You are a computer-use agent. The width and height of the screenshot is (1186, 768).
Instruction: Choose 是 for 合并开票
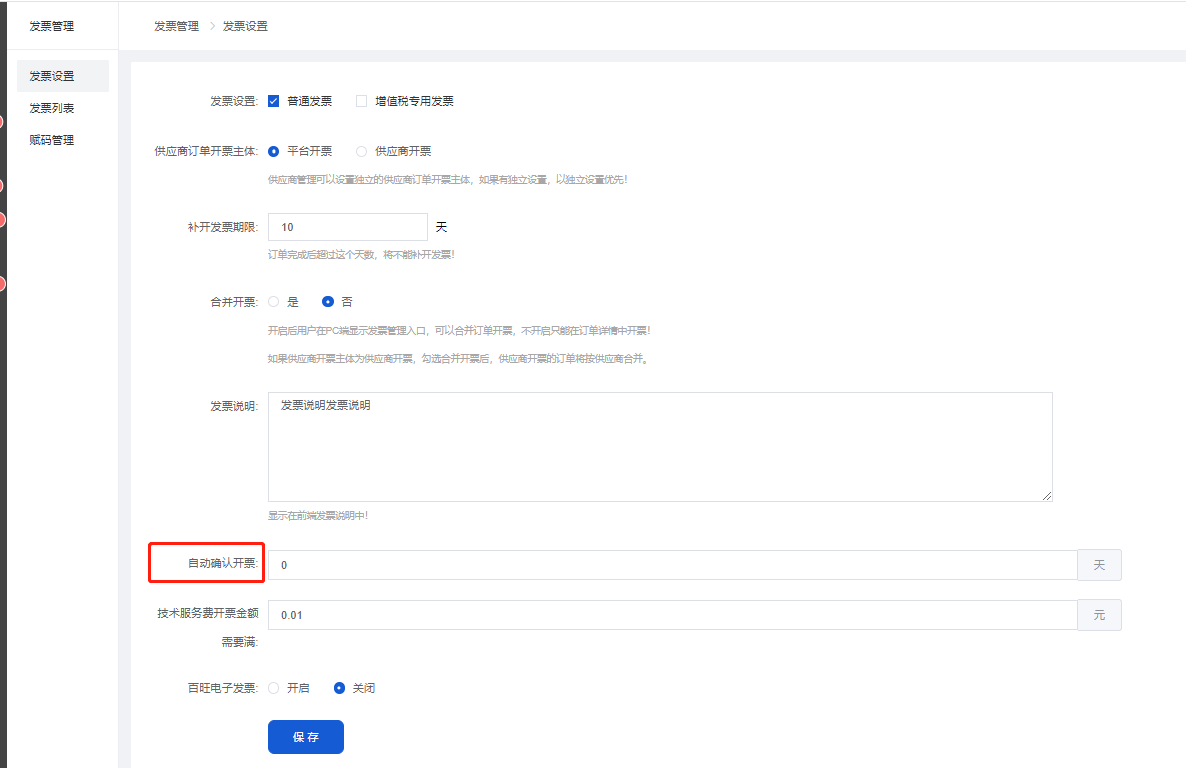(274, 301)
